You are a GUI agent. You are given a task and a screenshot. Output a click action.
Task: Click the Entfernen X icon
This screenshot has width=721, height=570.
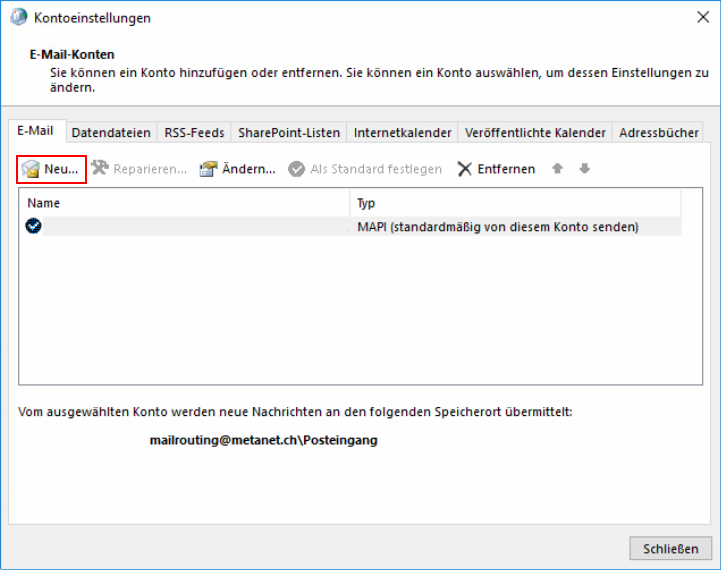[465, 169]
